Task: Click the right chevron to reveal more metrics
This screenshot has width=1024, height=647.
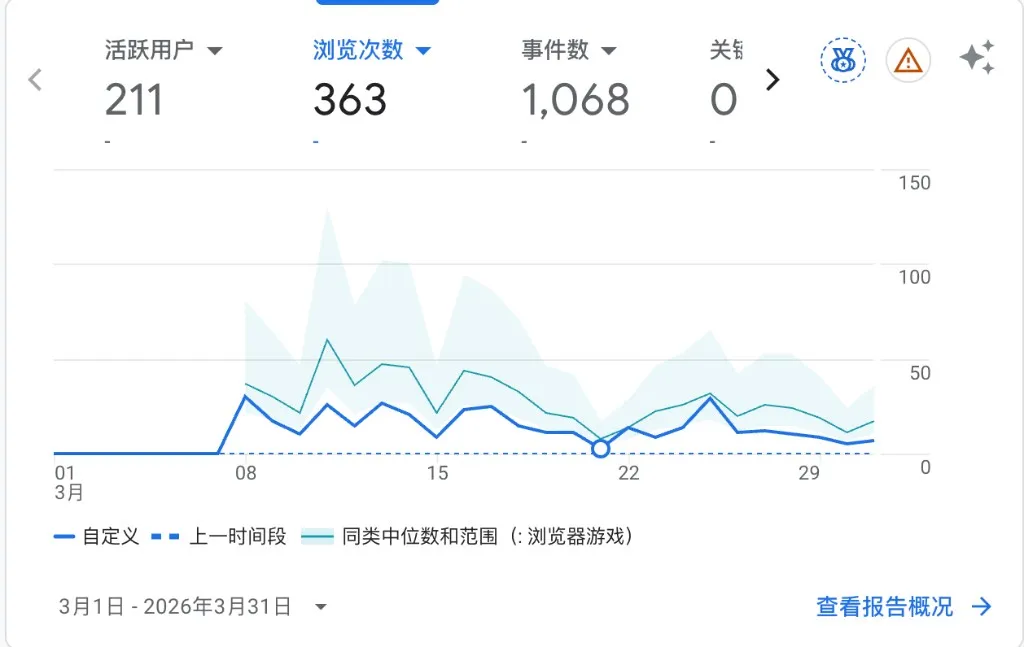Action: [773, 80]
